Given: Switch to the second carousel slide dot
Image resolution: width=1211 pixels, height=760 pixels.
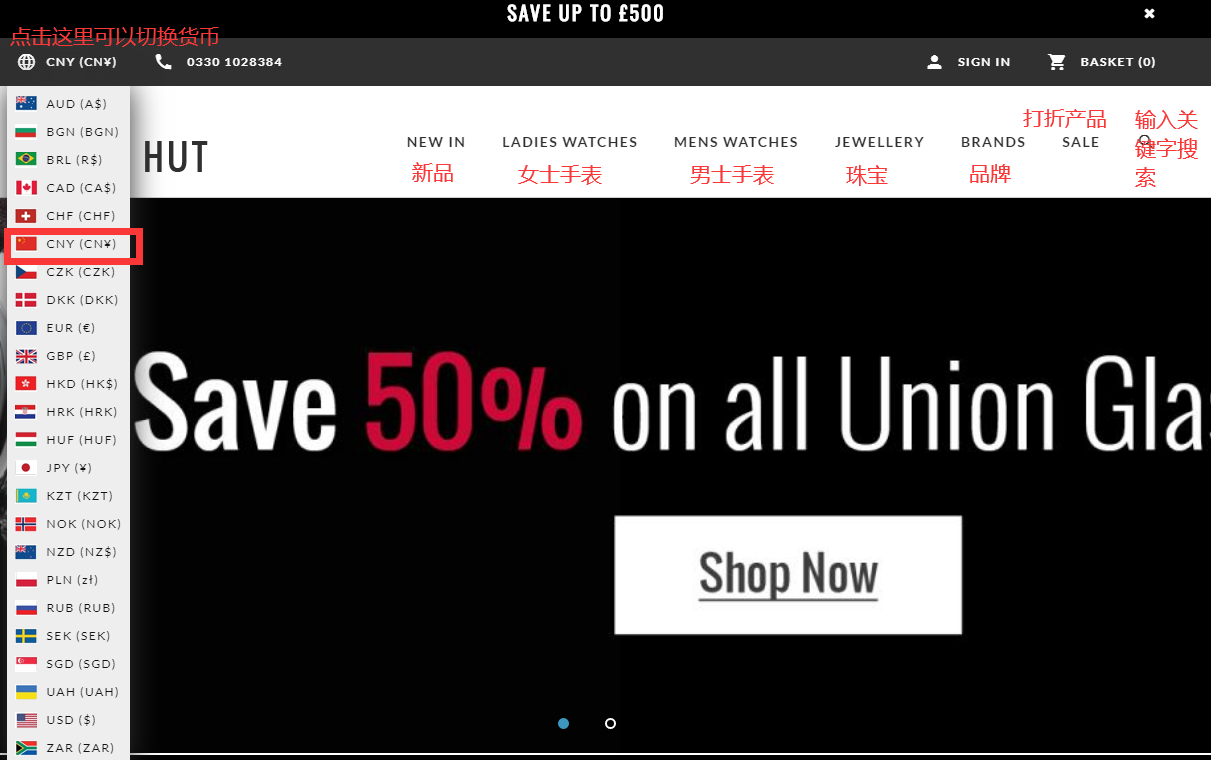Looking at the screenshot, I should [611, 723].
